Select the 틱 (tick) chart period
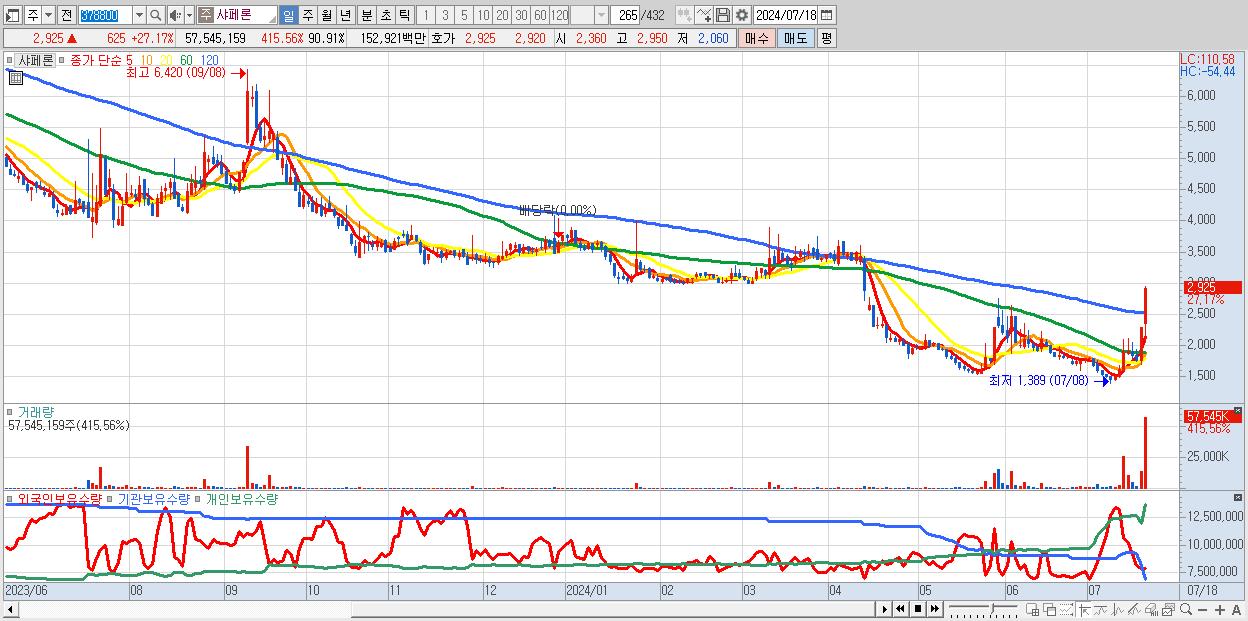Viewport: 1248px width, 621px height. (404, 15)
